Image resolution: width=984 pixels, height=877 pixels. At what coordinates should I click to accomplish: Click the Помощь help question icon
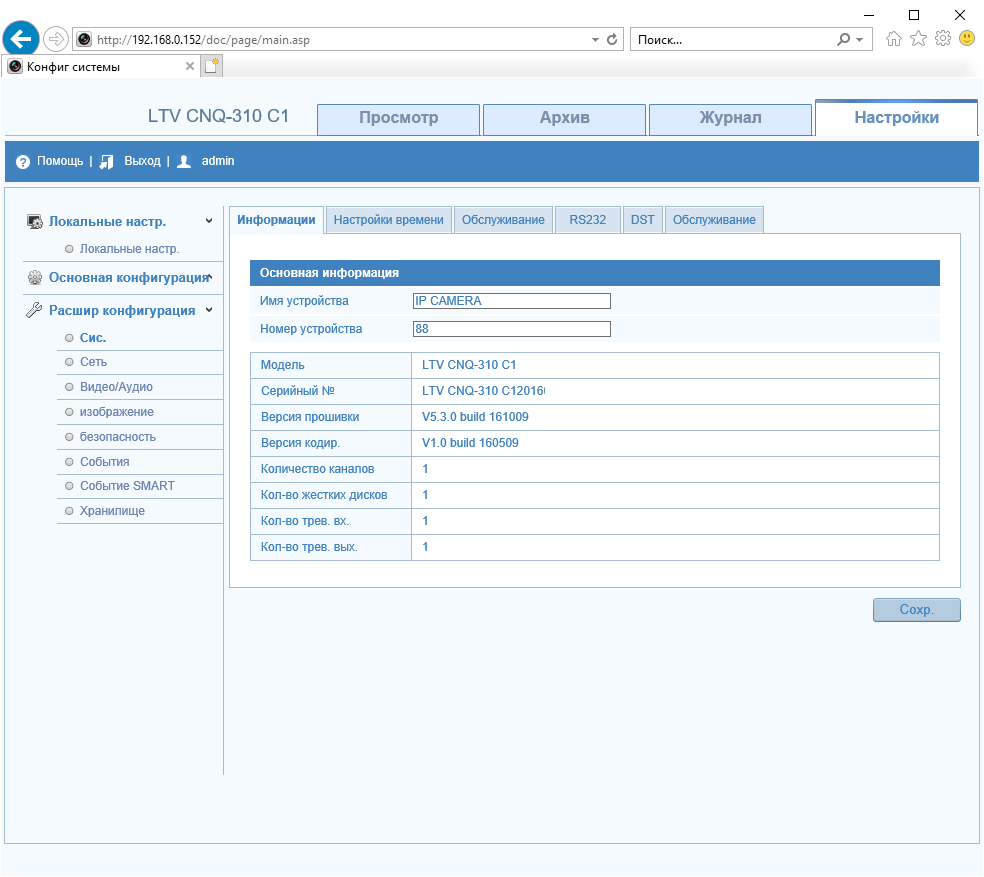coord(23,161)
